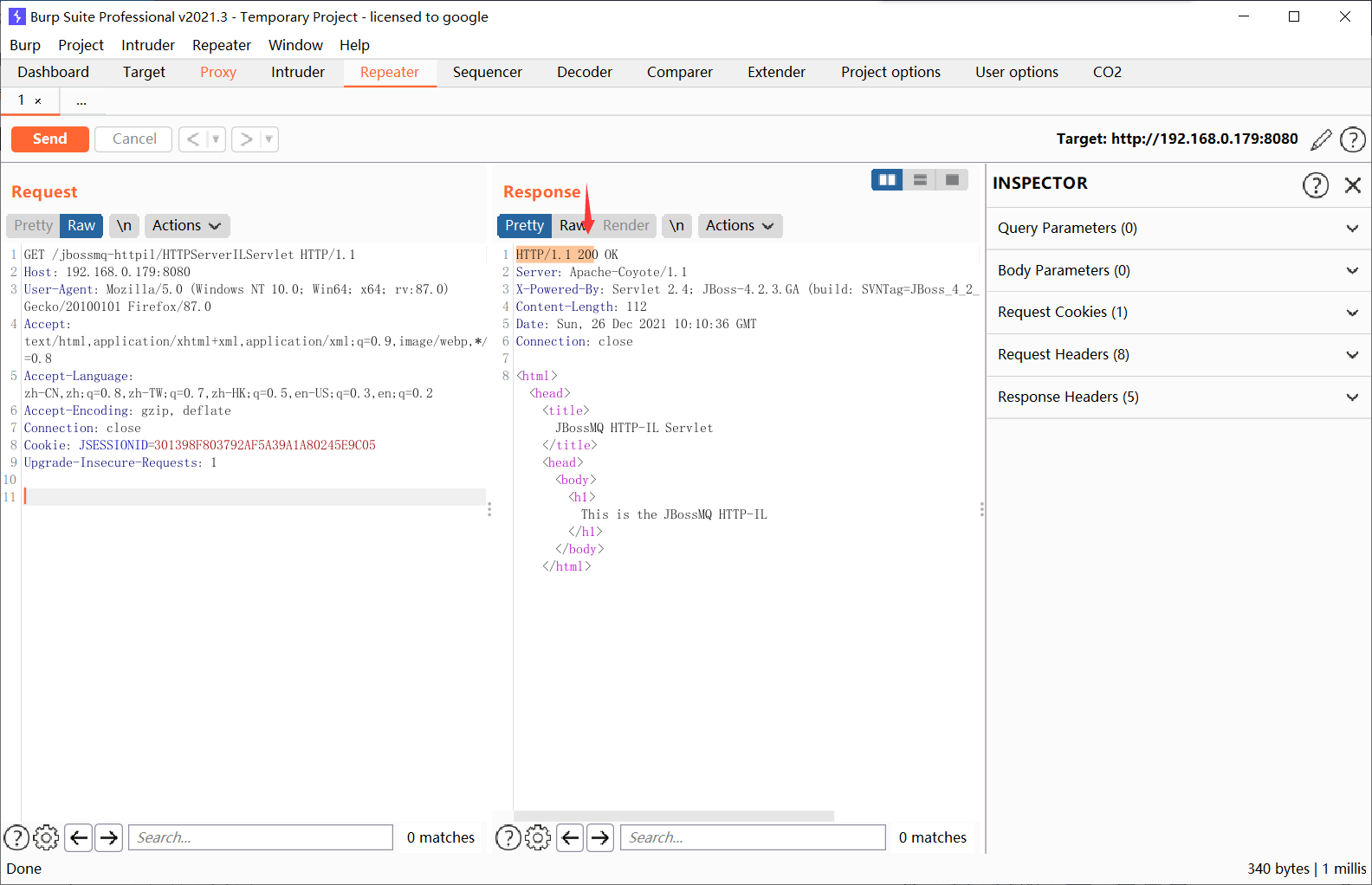Click the Cancel button
The width and height of the screenshot is (1372, 885).
coord(134,139)
